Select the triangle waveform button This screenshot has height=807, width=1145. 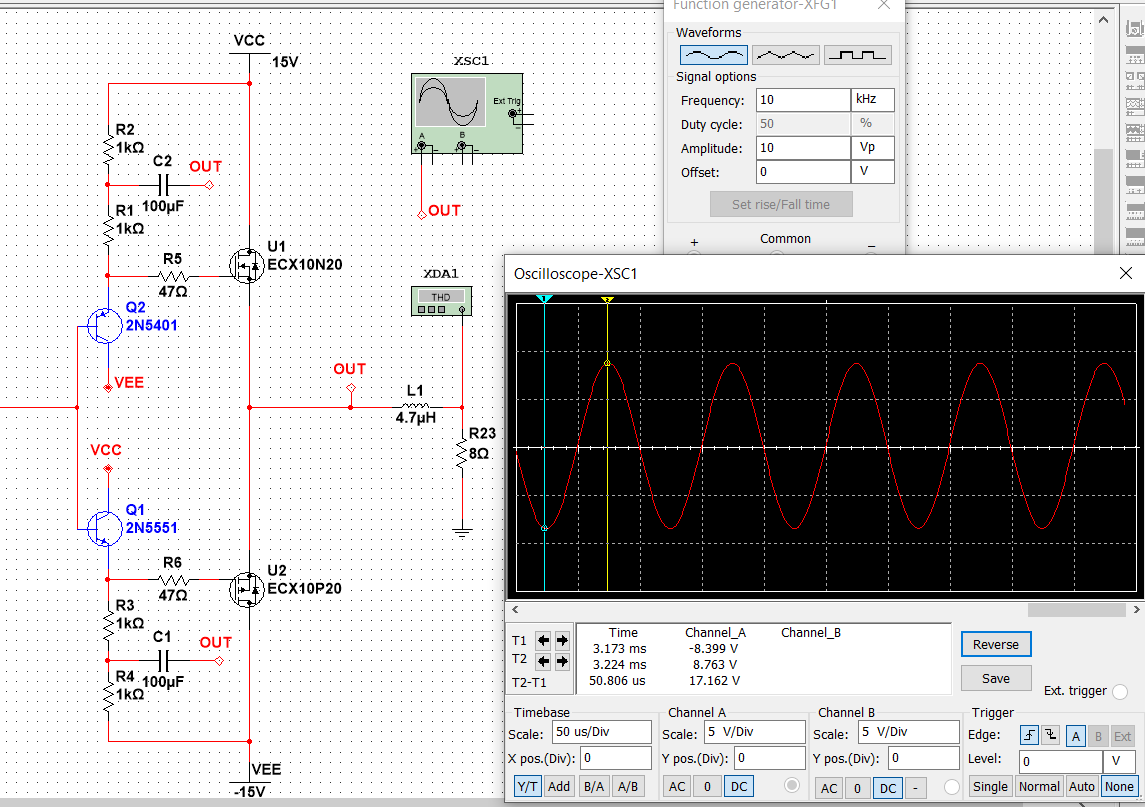(786, 55)
